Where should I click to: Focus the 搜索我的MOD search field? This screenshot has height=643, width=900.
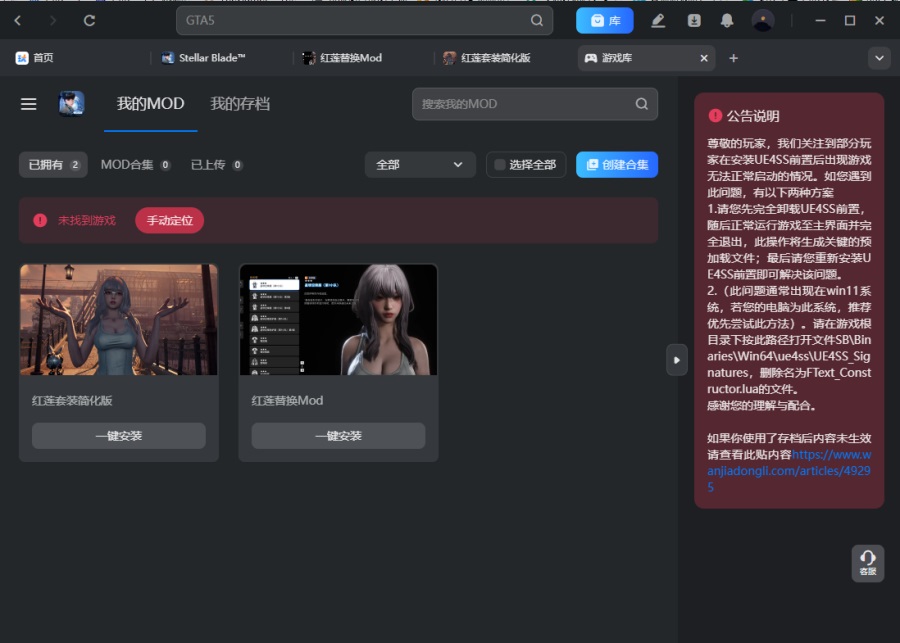(x=535, y=104)
